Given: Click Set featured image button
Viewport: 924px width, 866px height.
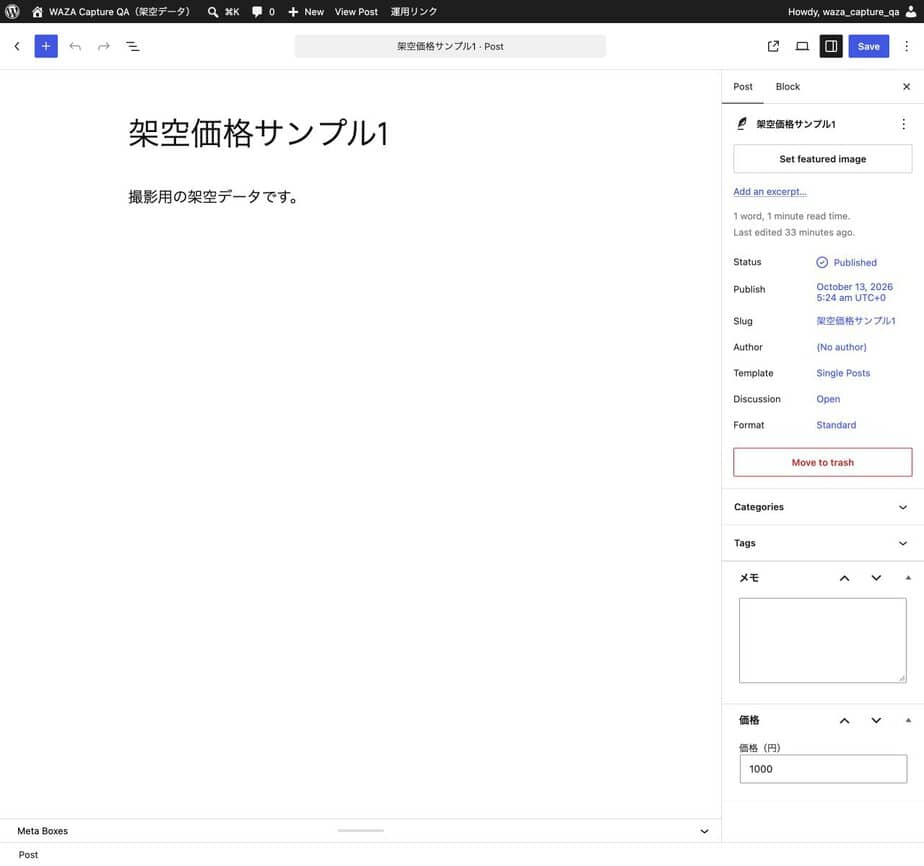Looking at the screenshot, I should 823,158.
